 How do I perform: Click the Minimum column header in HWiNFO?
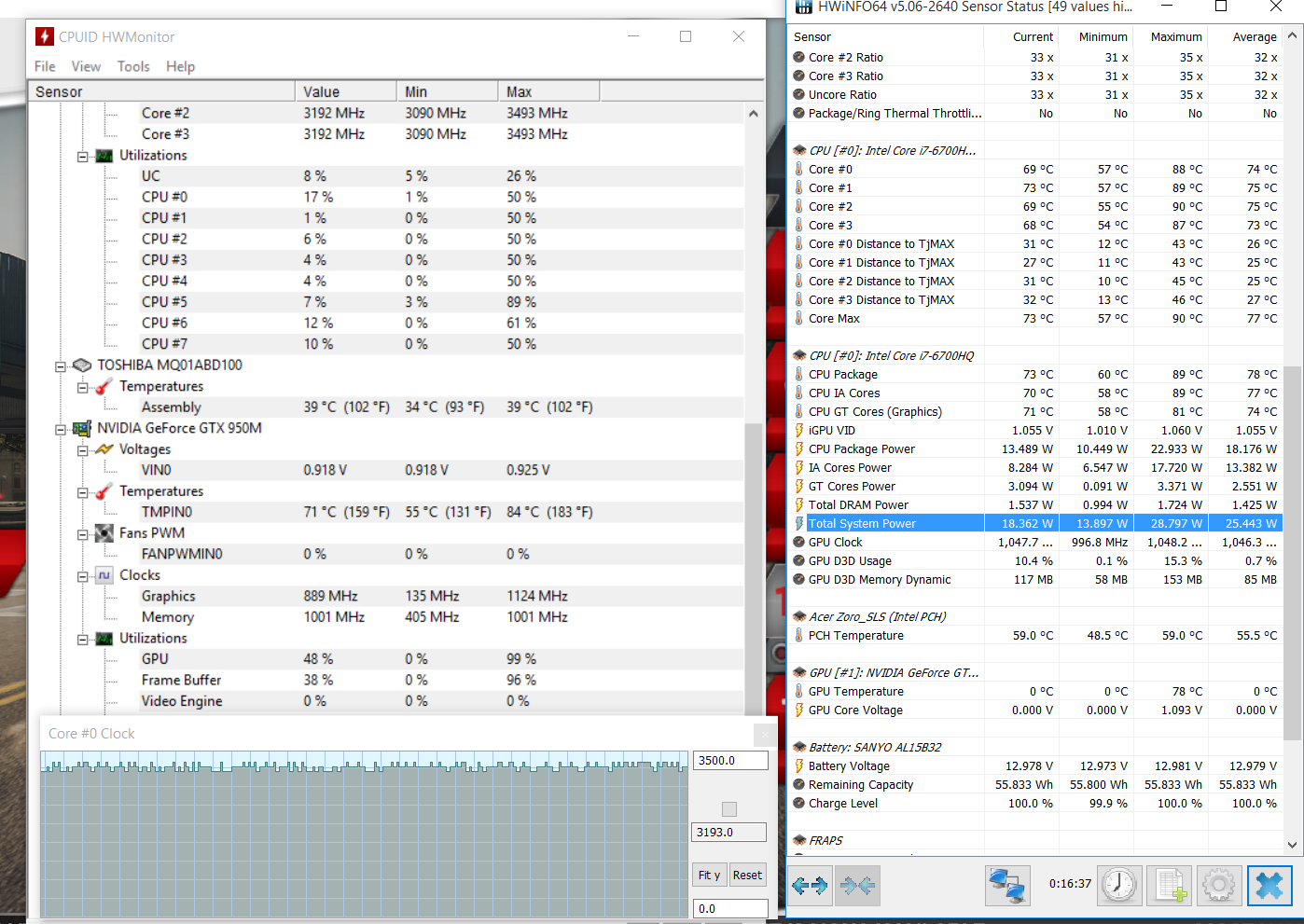(1096, 36)
